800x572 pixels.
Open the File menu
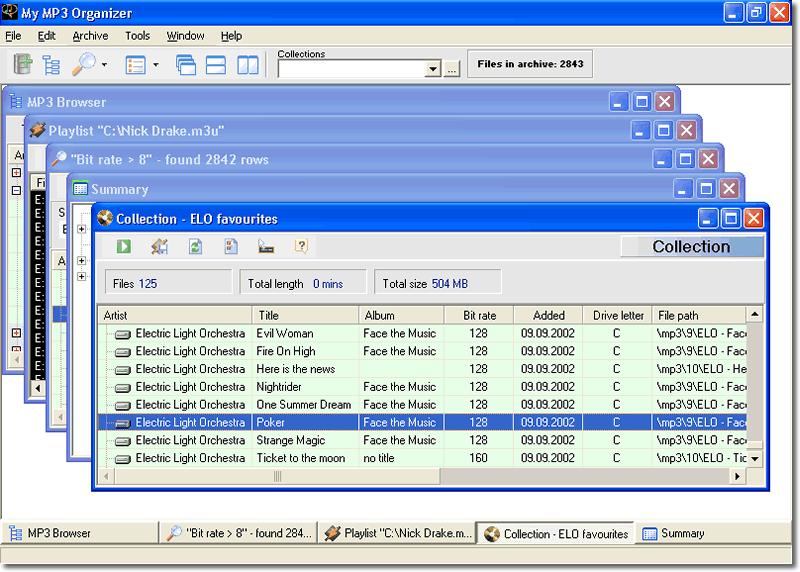click(13, 36)
